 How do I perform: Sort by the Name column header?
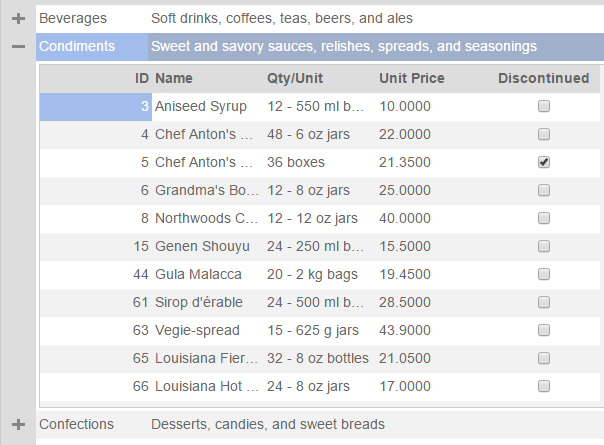[174, 78]
